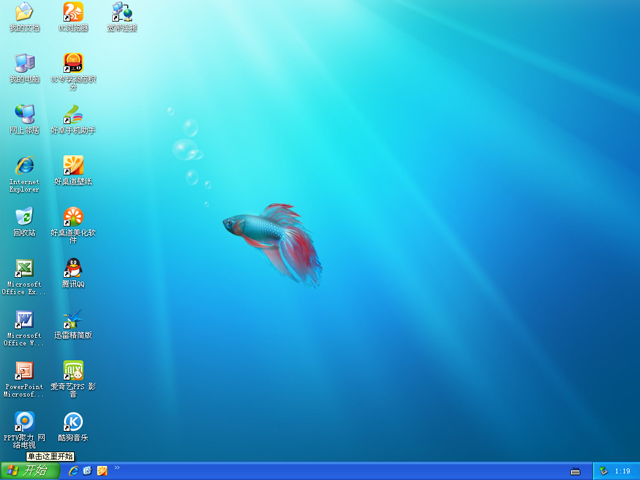The image size is (640, 480).
Task: Click the keyboard language bar icon
Action: click(575, 471)
